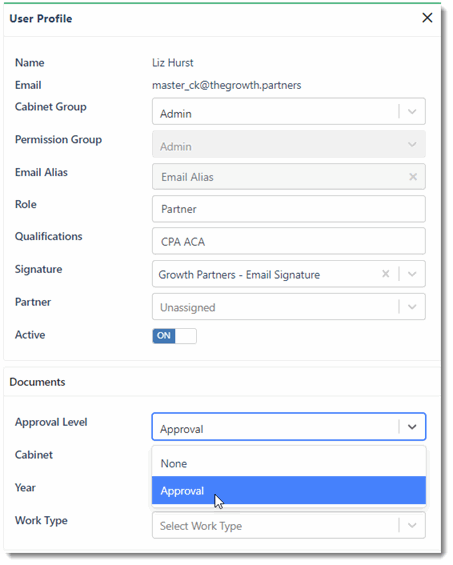The height and width of the screenshot is (565, 453).
Task: Open the Permission Group dropdown arrow
Action: click(412, 144)
